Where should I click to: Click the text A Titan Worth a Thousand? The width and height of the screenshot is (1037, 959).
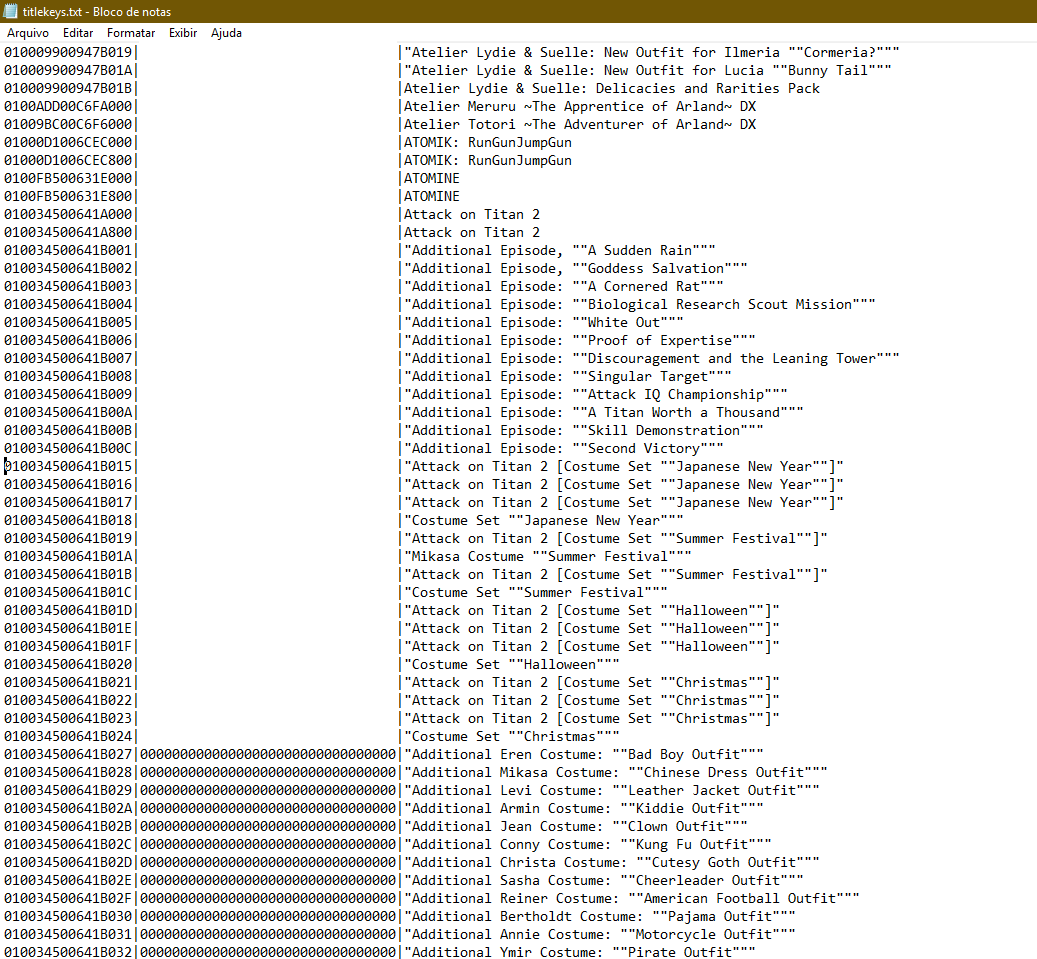683,412
